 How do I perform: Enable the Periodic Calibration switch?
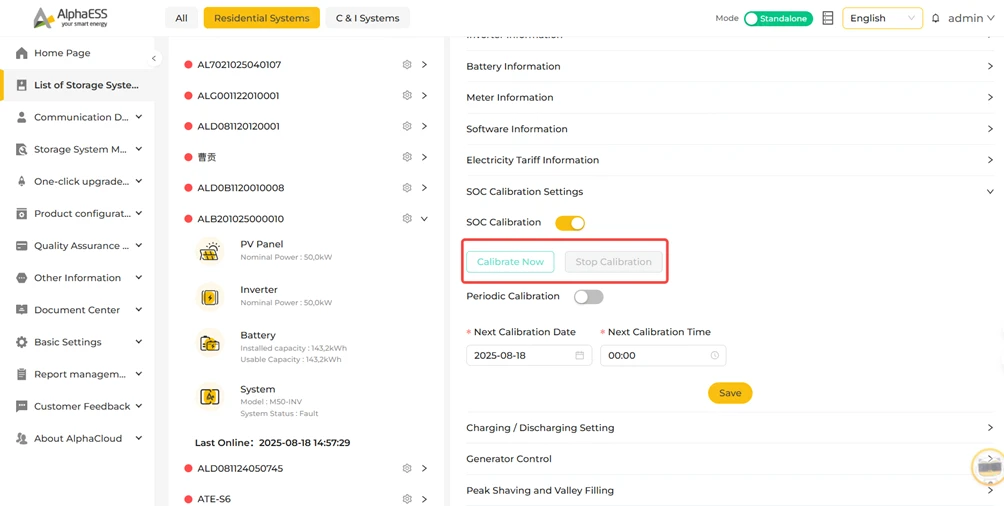pos(588,297)
